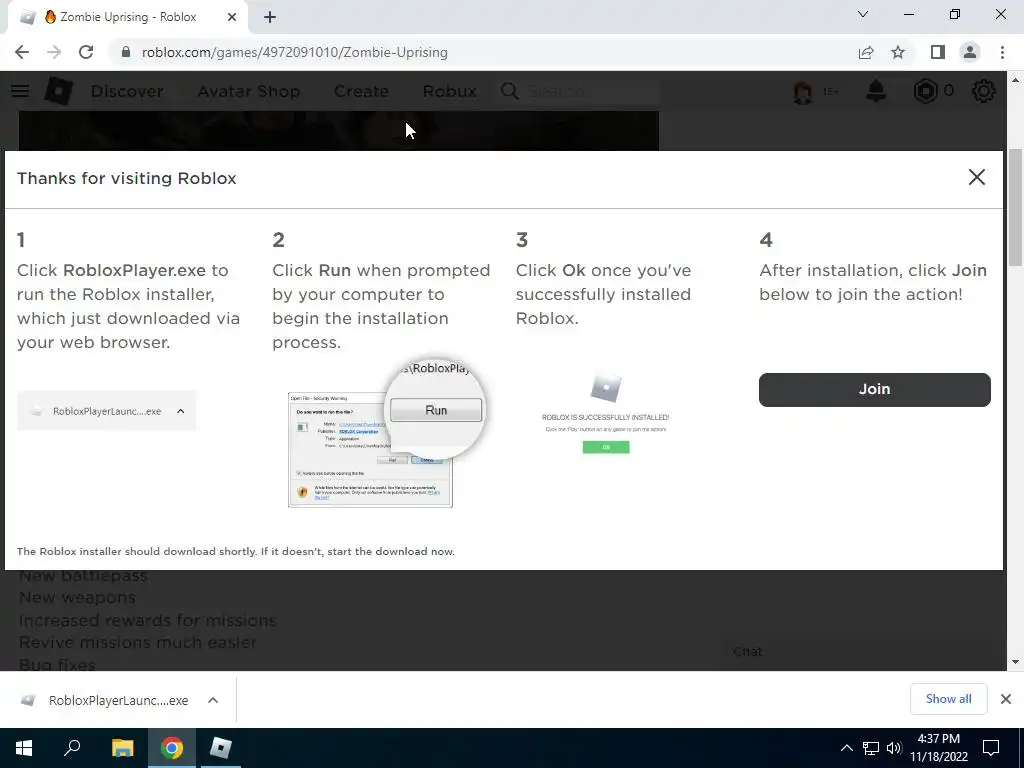Open Roblox notifications bell
Image resolution: width=1024 pixels, height=768 pixels.
(876, 91)
